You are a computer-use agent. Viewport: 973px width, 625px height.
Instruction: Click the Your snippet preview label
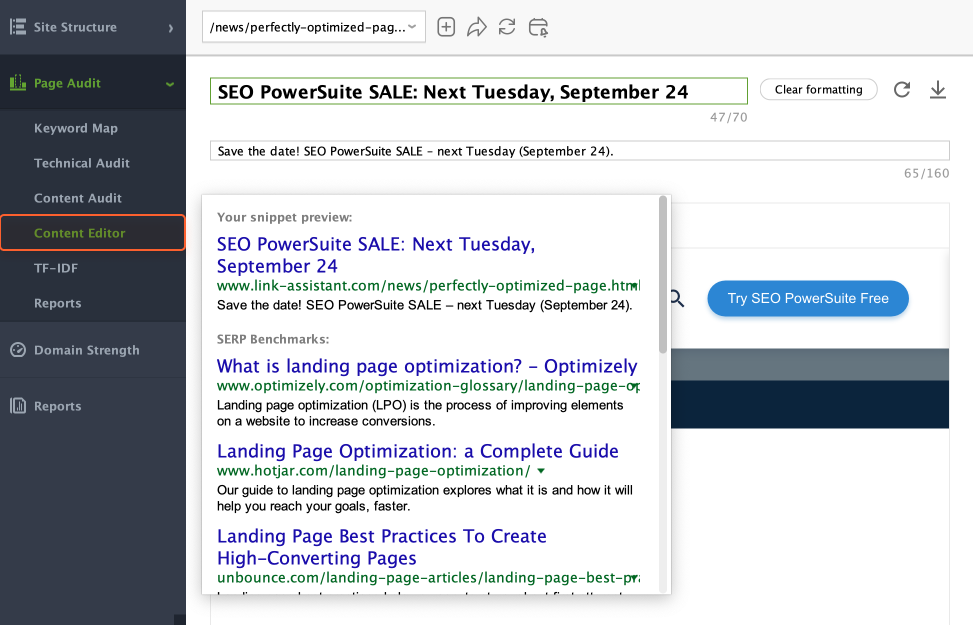[284, 217]
